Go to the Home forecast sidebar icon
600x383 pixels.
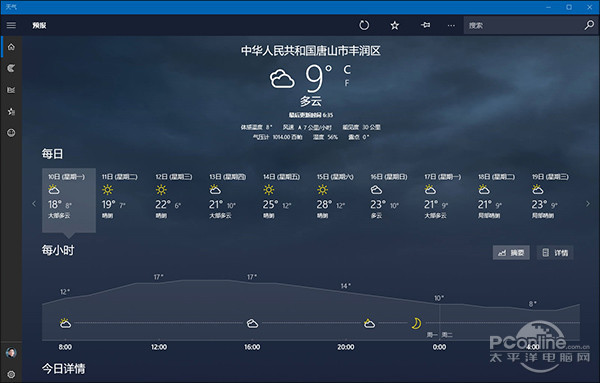pos(11,47)
